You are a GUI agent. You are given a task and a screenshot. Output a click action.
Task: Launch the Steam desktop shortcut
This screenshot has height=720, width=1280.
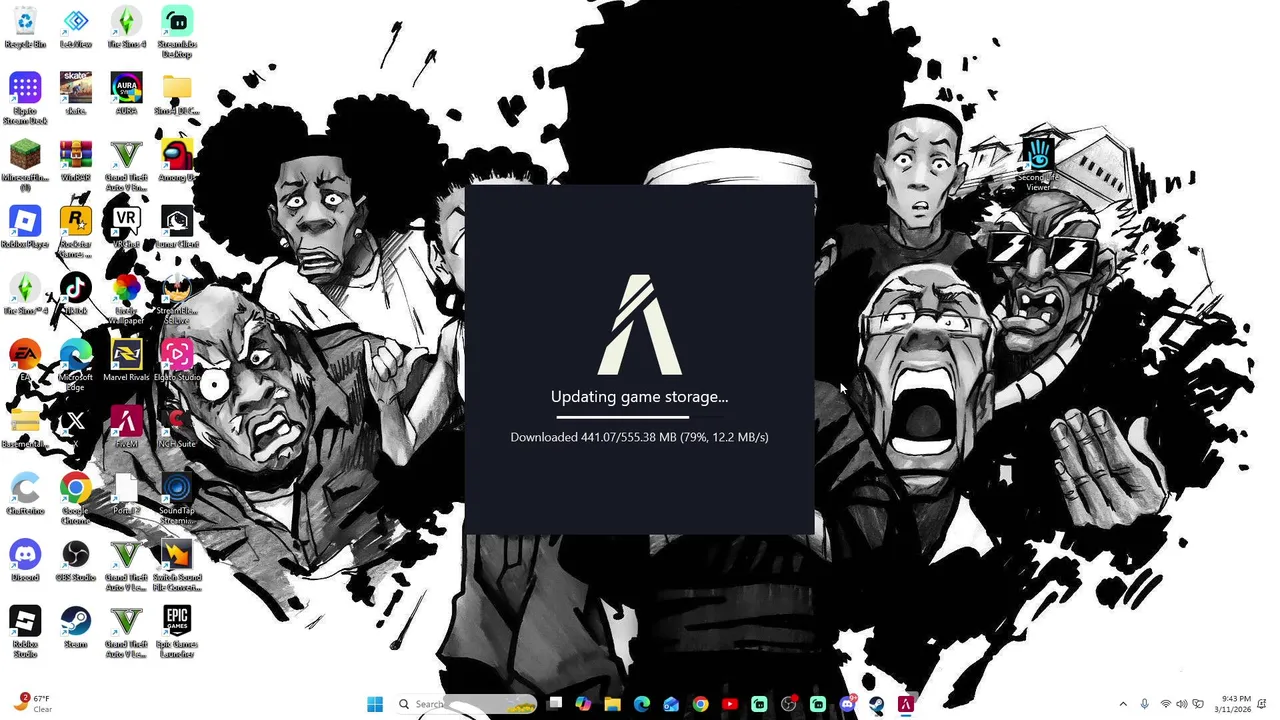pos(76,627)
